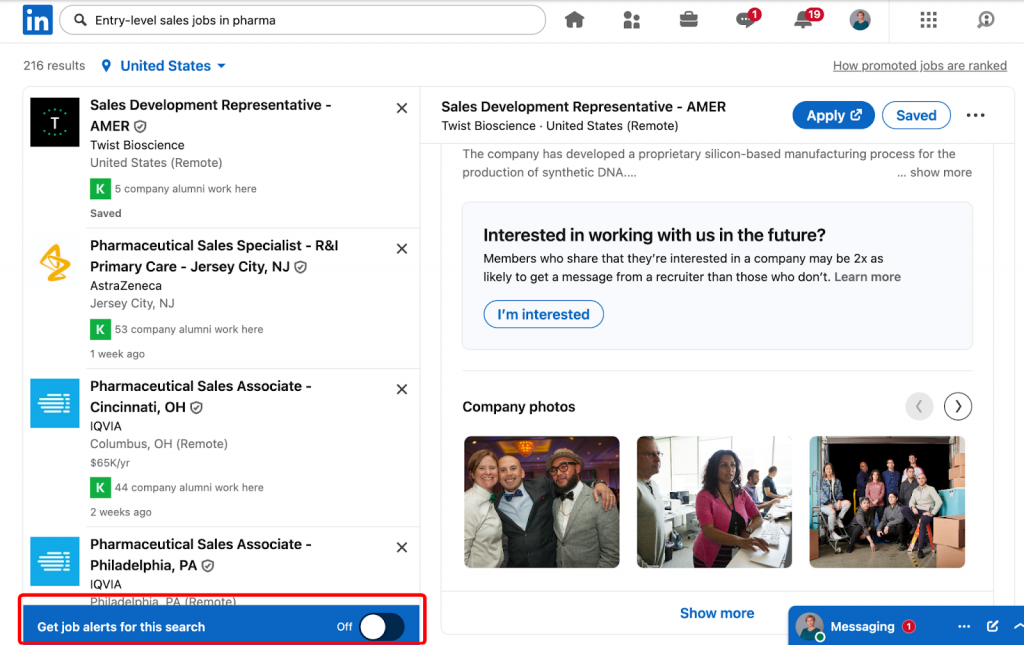Click the AstraZeneca logo

[x=55, y=262]
